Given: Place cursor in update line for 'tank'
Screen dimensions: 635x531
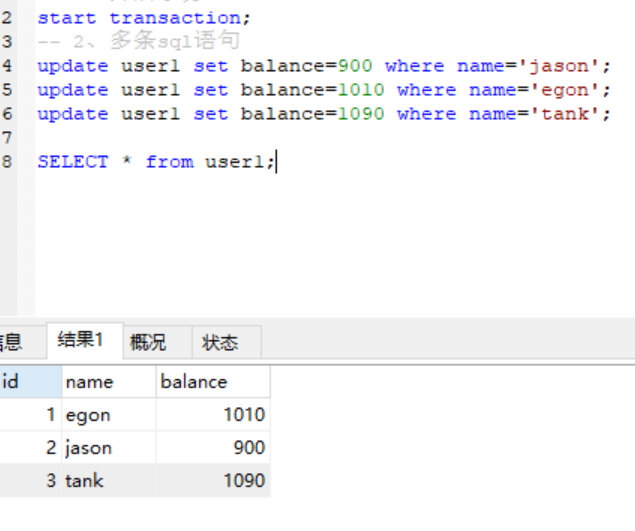Looking at the screenshot, I should (324, 114).
